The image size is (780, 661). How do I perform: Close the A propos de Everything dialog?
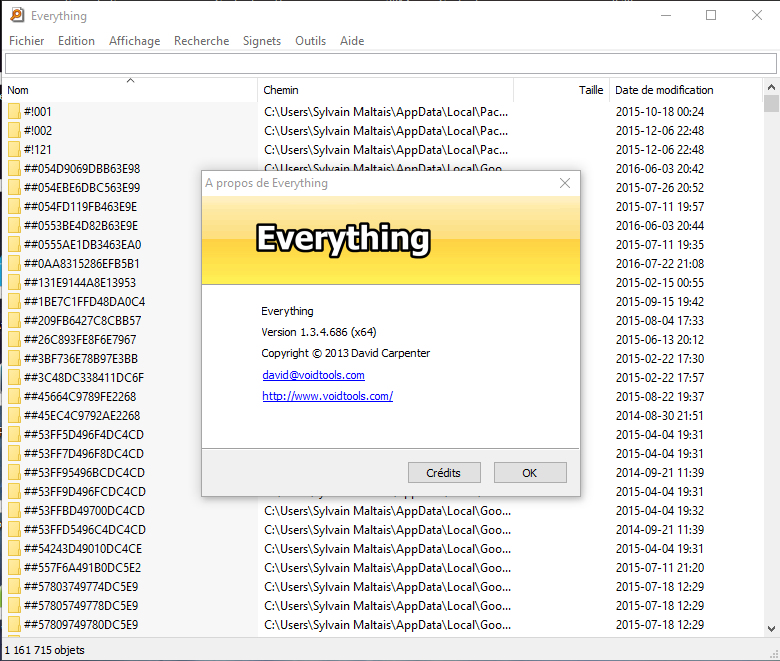pos(565,183)
